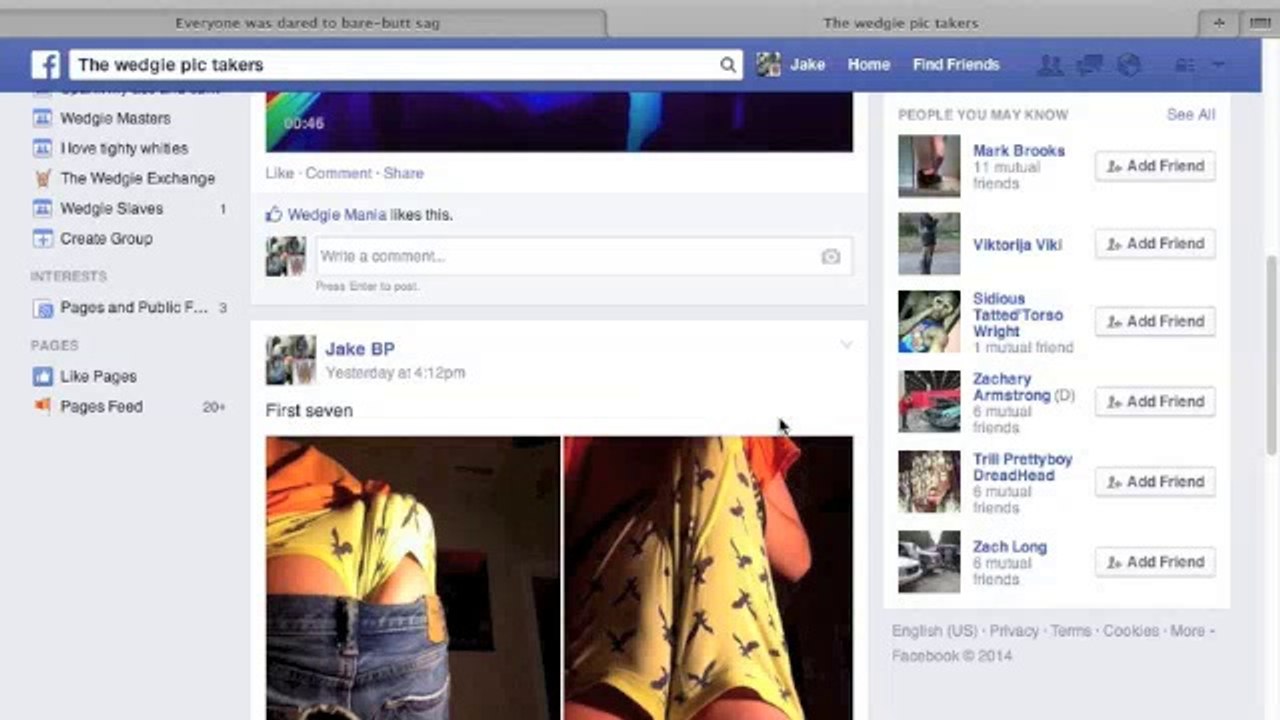Click Mark Brooks profile thumbnail

click(929, 166)
